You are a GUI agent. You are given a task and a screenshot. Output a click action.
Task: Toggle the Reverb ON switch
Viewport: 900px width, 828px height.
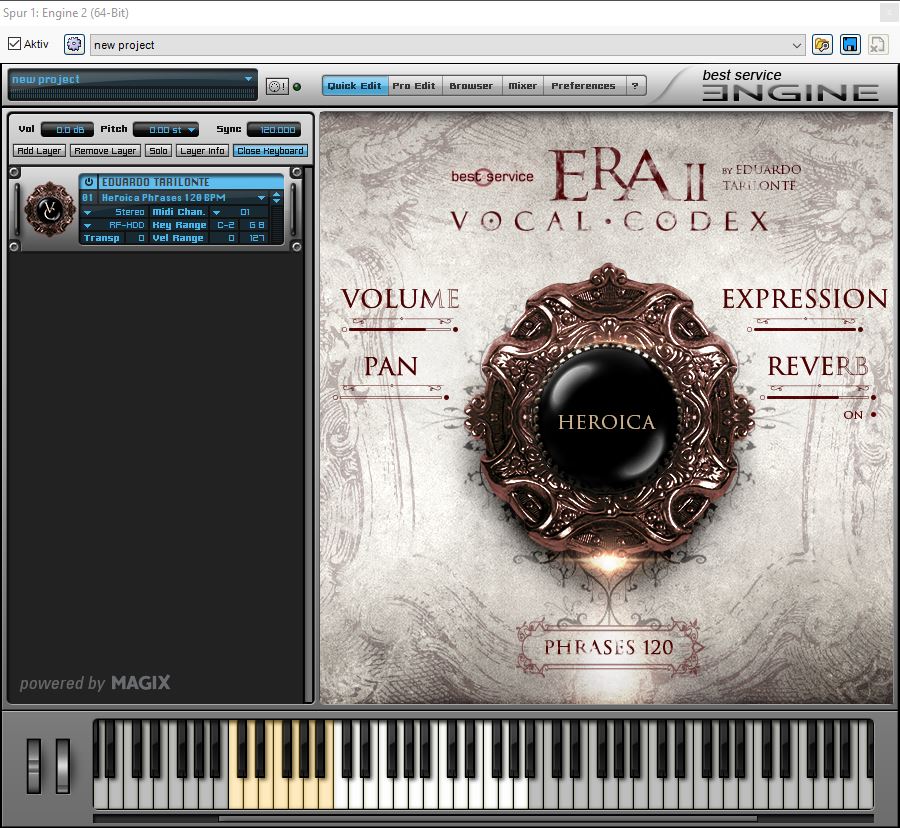pos(873,414)
